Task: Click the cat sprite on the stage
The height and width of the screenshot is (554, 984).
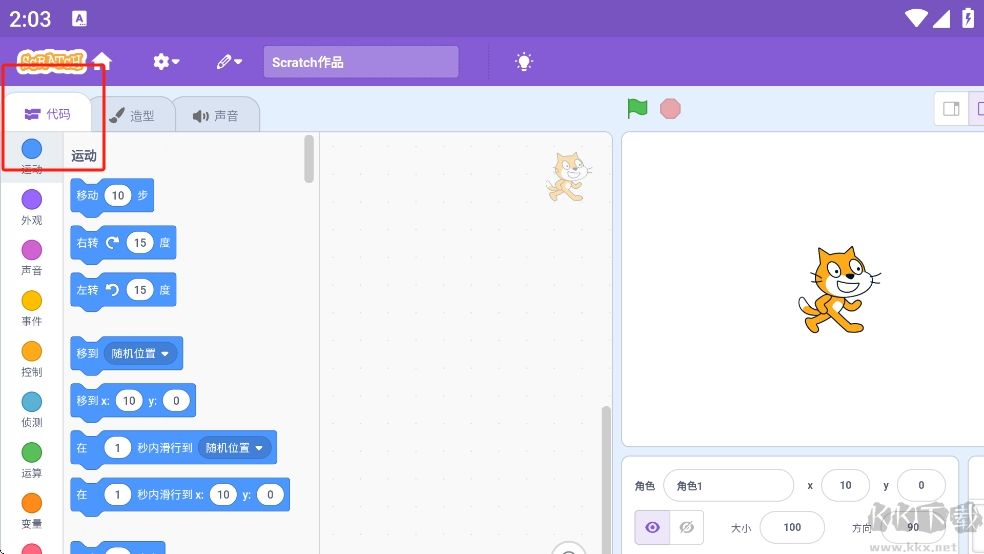Action: point(838,289)
